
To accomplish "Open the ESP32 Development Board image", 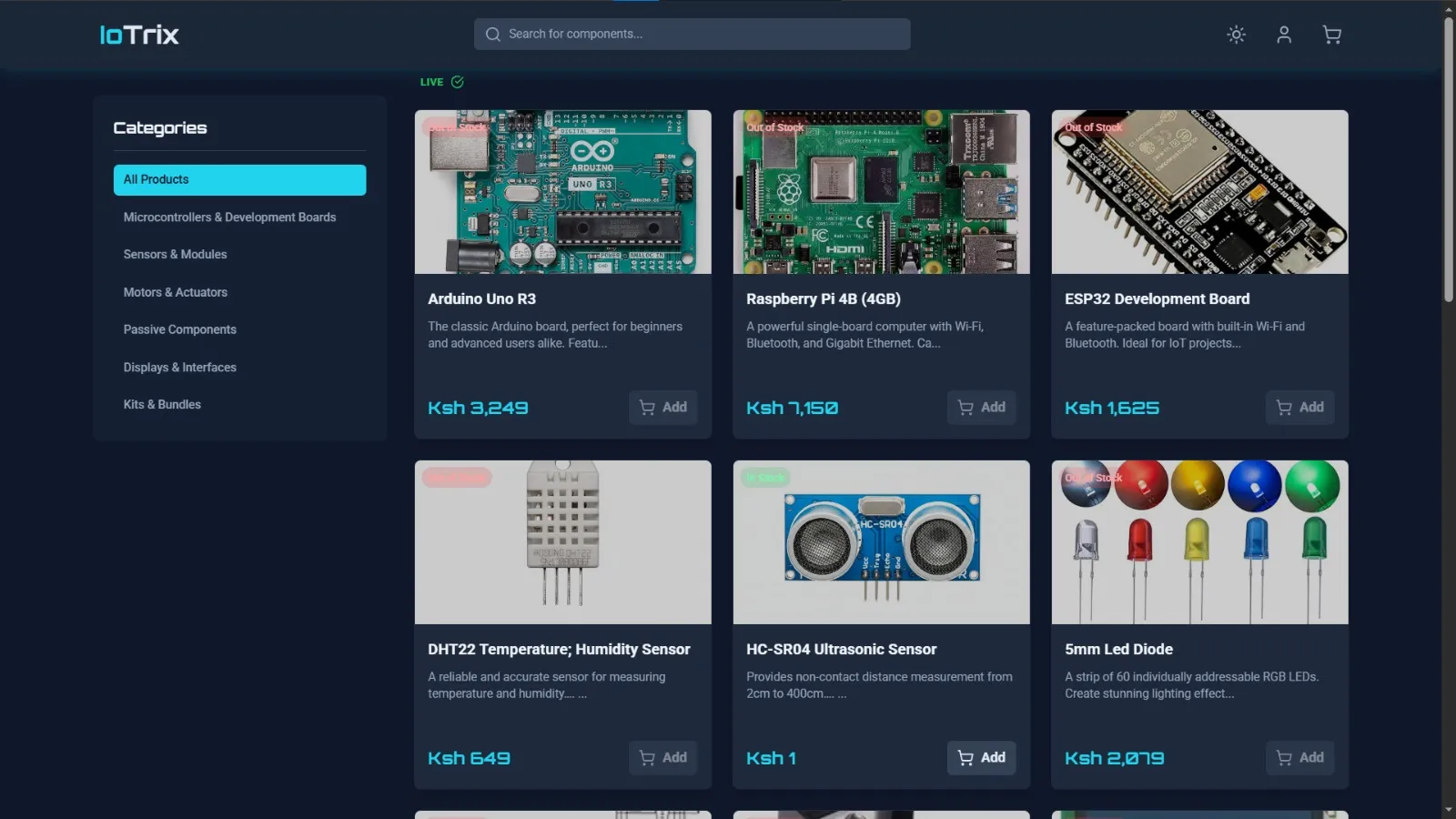I will [1200, 192].
